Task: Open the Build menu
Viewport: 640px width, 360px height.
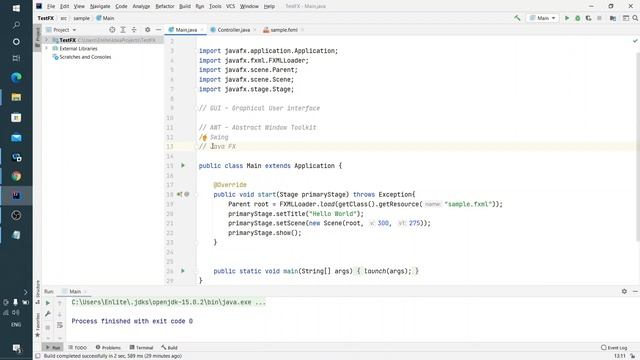Action: click(x=184, y=6)
